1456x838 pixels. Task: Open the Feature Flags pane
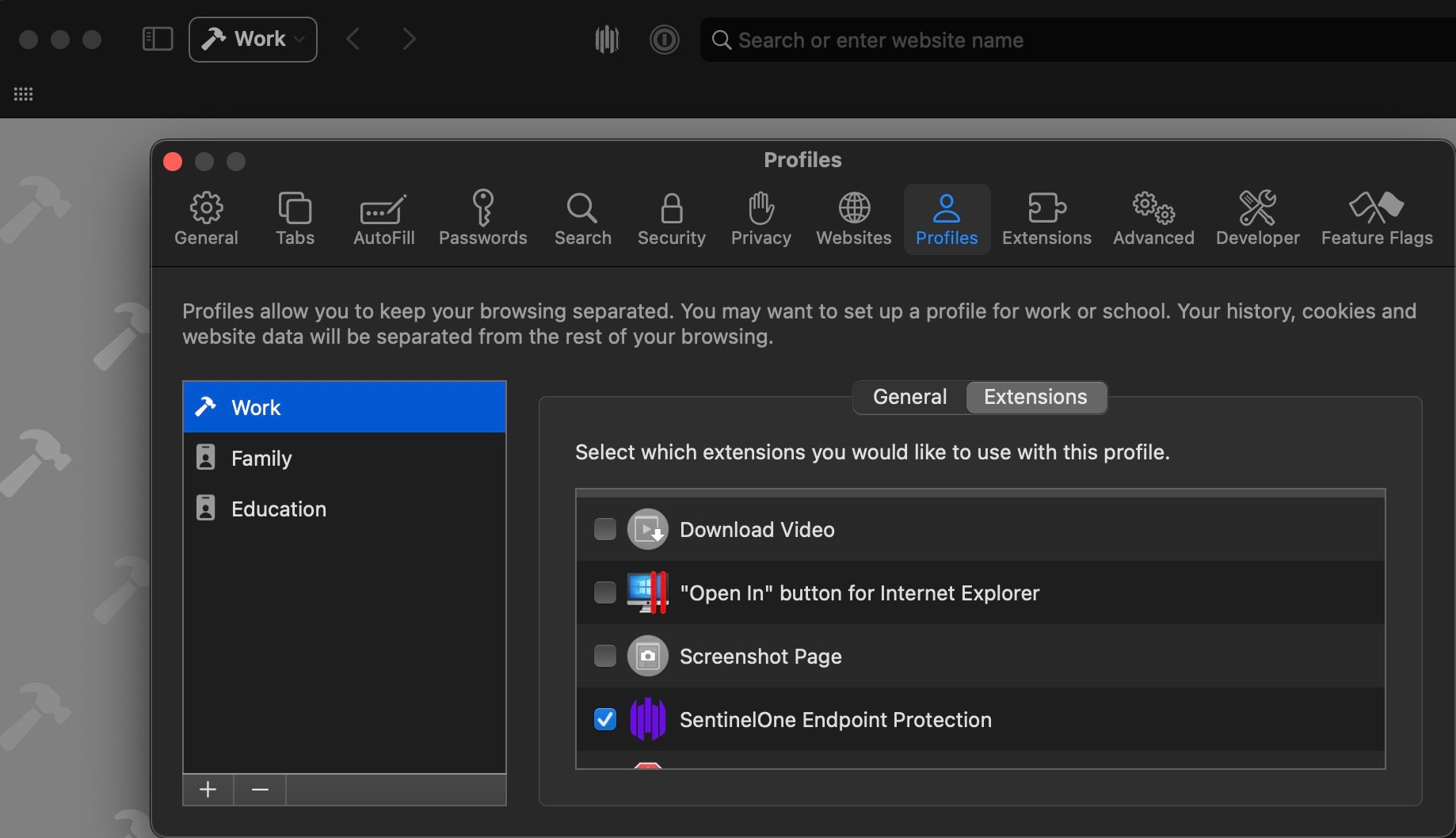click(1376, 219)
